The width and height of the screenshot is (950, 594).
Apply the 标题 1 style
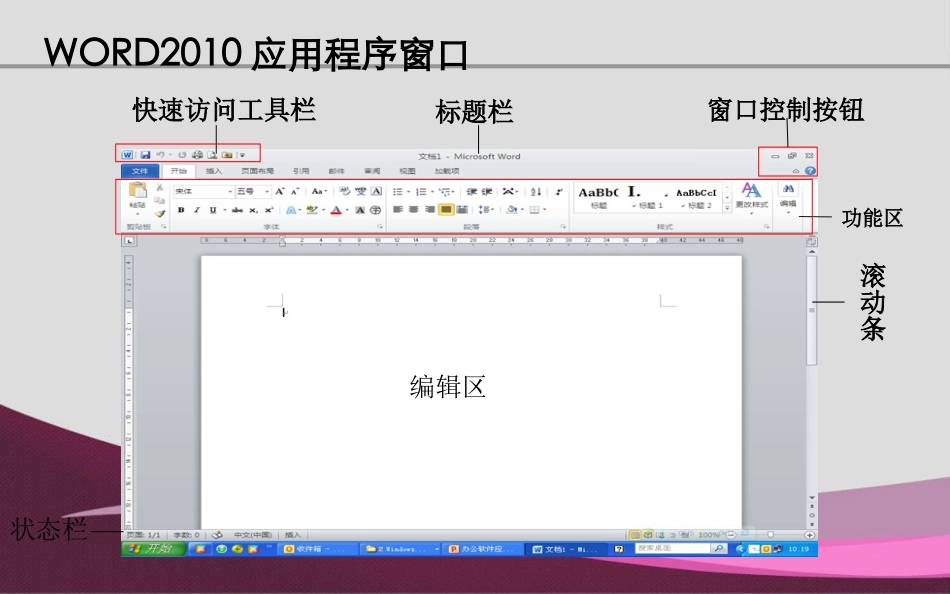pos(648,198)
